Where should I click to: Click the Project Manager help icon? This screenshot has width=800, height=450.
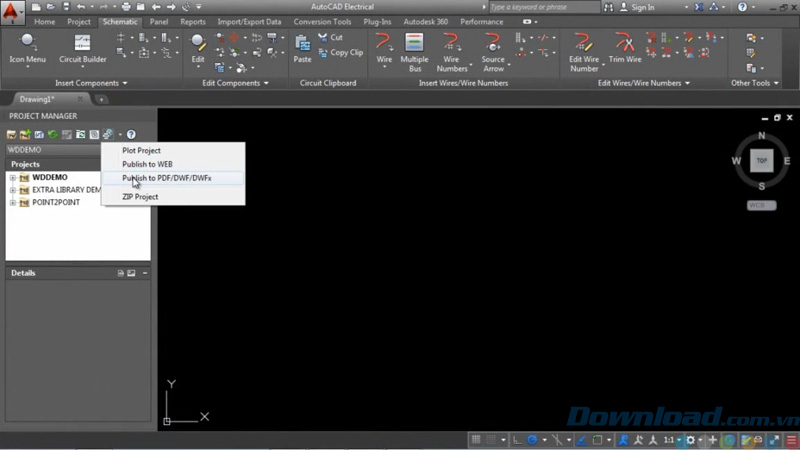tap(131, 134)
